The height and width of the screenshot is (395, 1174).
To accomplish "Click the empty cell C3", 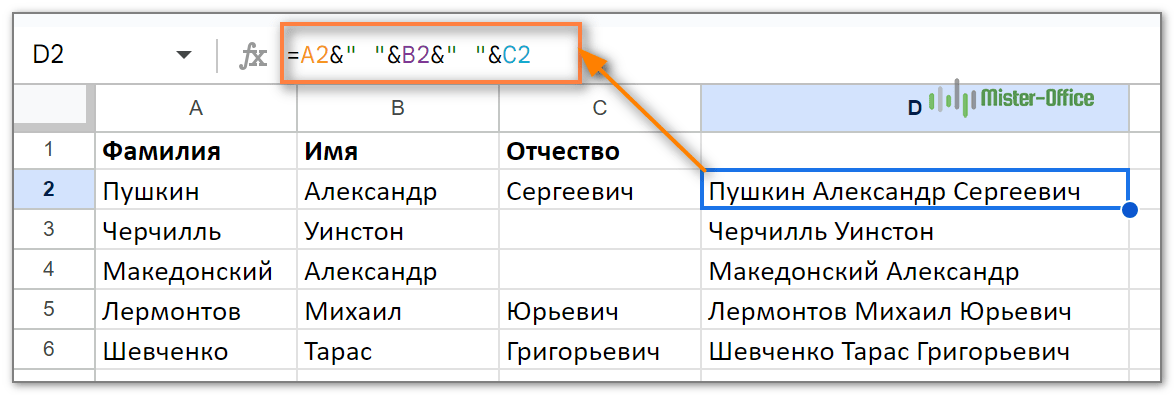I will coord(600,230).
